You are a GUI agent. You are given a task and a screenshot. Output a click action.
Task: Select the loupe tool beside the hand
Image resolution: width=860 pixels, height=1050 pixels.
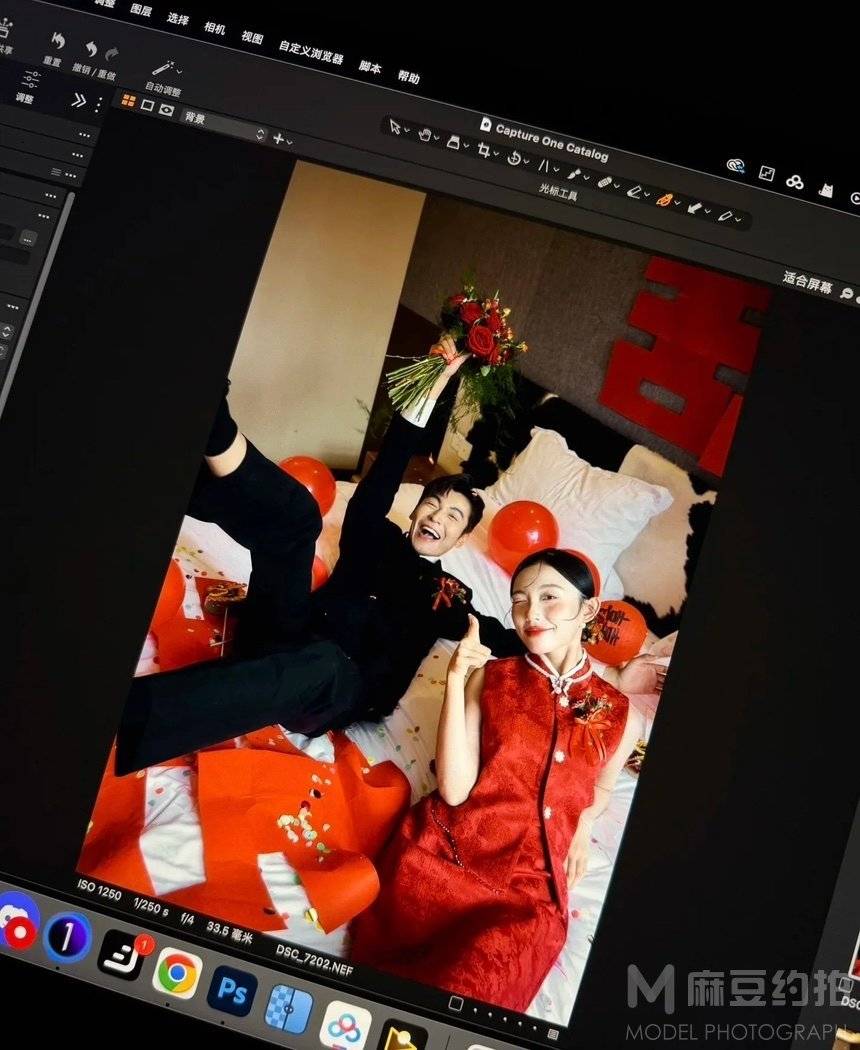click(x=453, y=142)
